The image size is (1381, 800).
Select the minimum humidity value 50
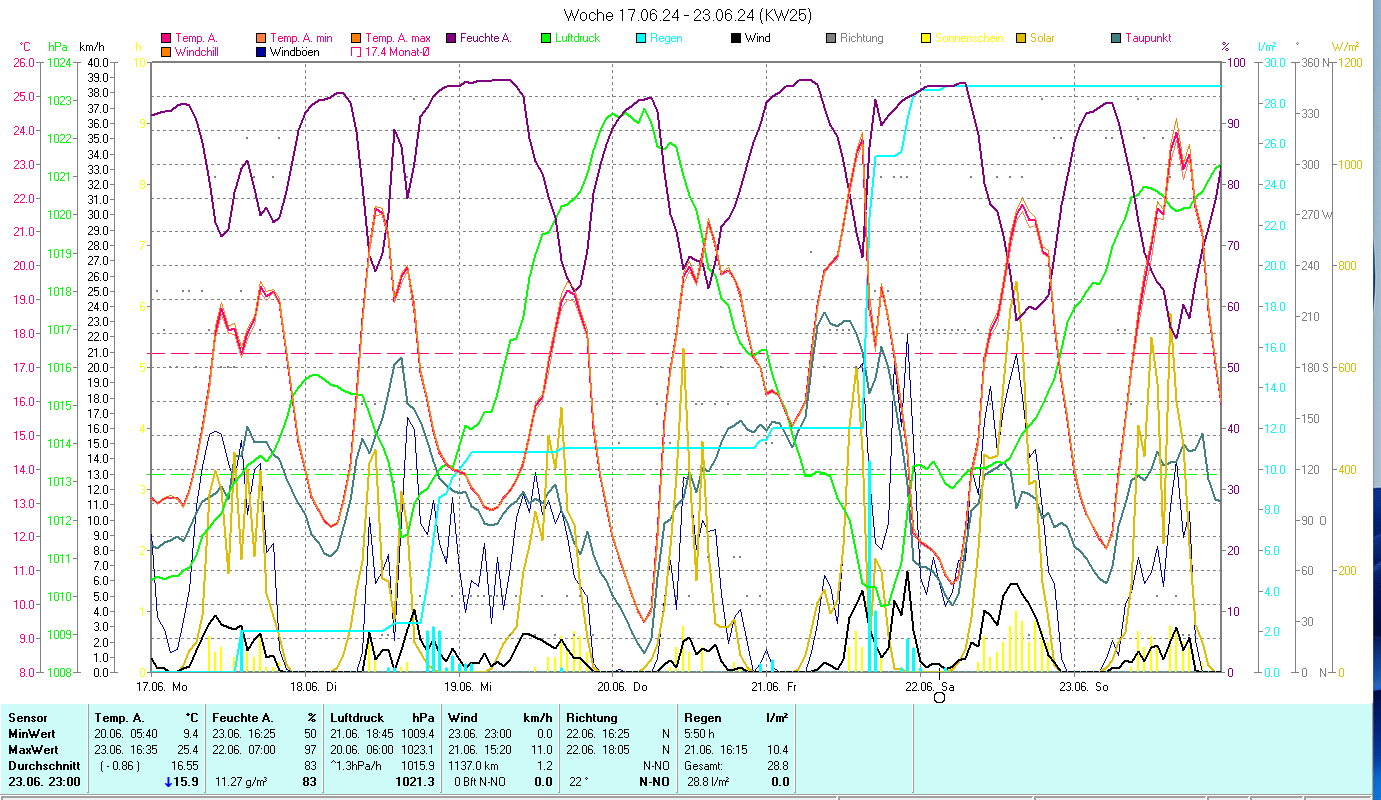(x=309, y=734)
